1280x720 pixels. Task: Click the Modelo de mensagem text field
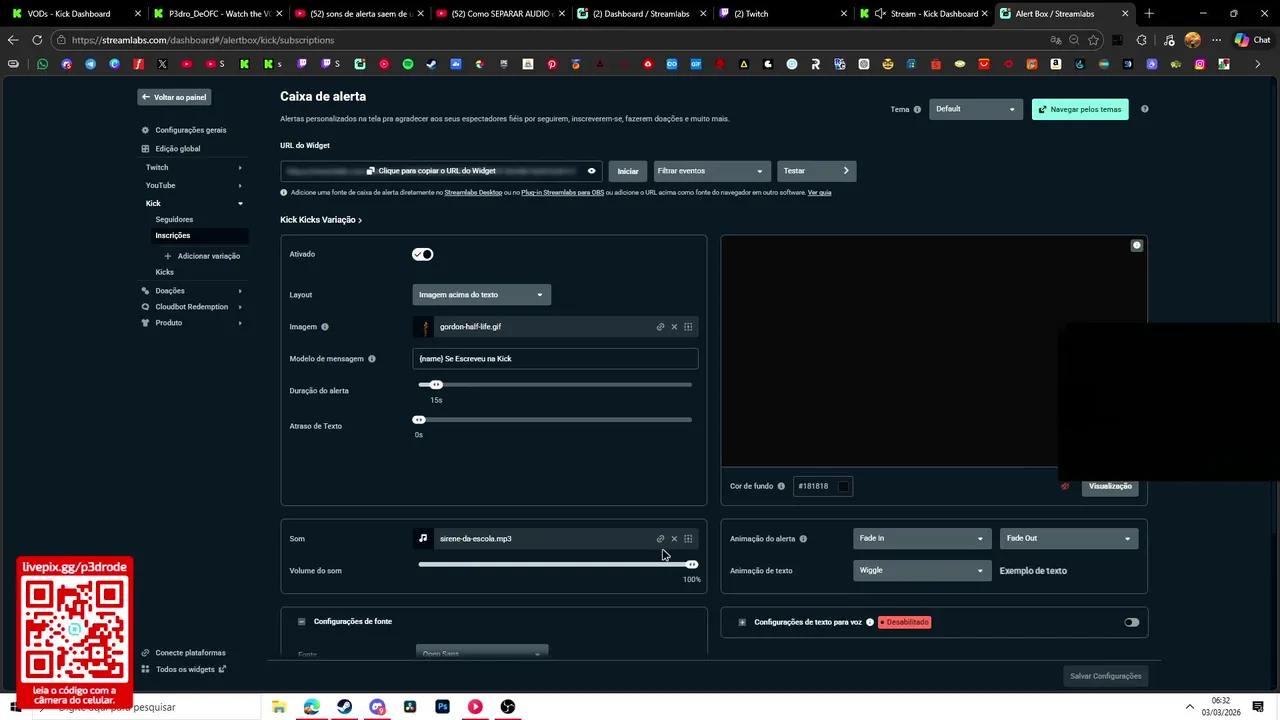(555, 359)
